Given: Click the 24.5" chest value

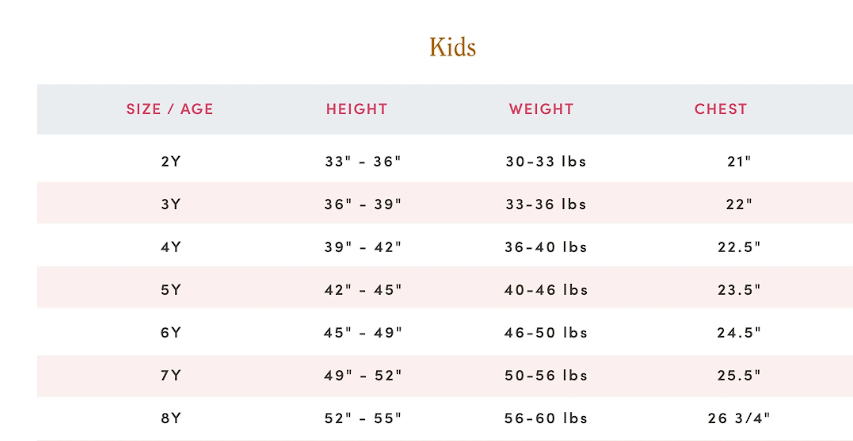Looking at the screenshot, I should coord(739,333).
